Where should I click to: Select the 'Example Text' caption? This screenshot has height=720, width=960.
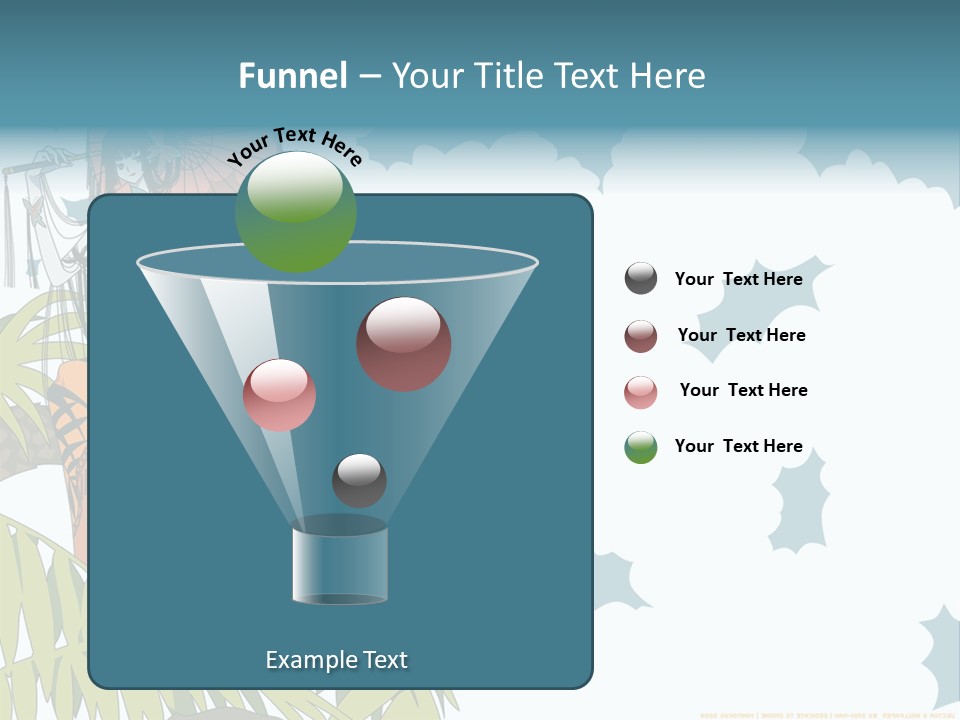[x=336, y=659]
